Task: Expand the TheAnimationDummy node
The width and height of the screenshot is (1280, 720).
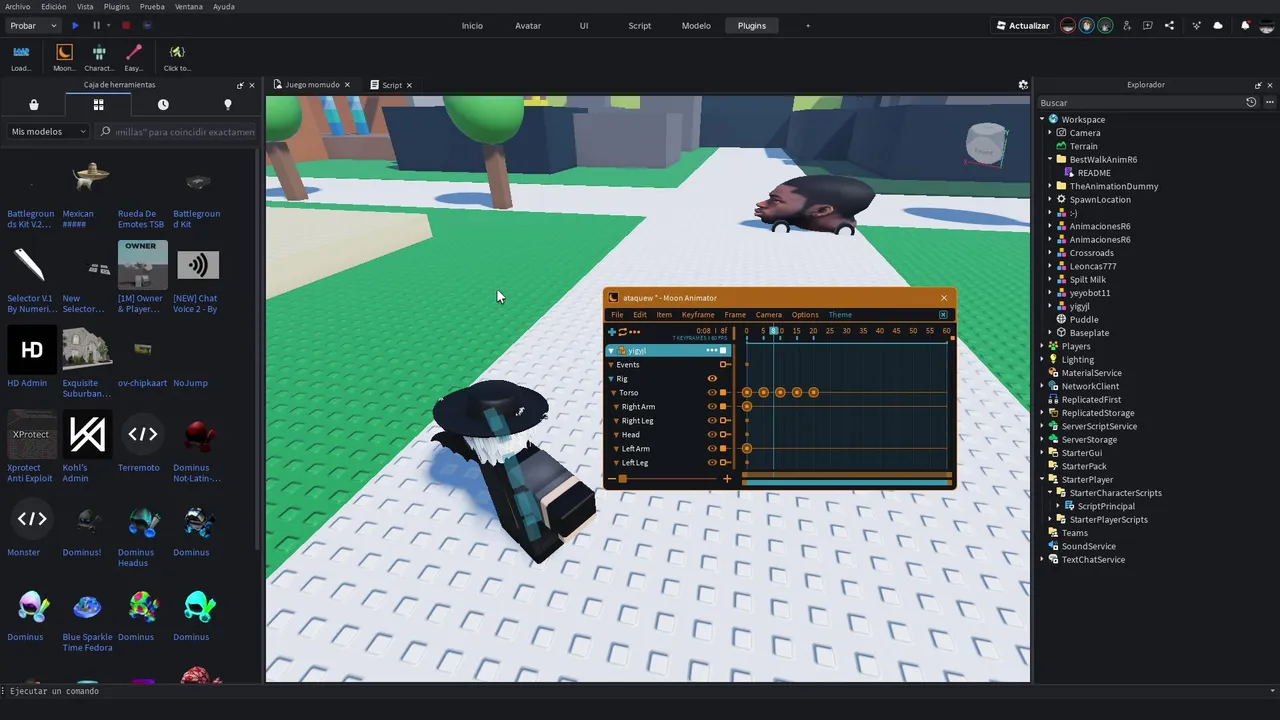Action: (x=1050, y=186)
